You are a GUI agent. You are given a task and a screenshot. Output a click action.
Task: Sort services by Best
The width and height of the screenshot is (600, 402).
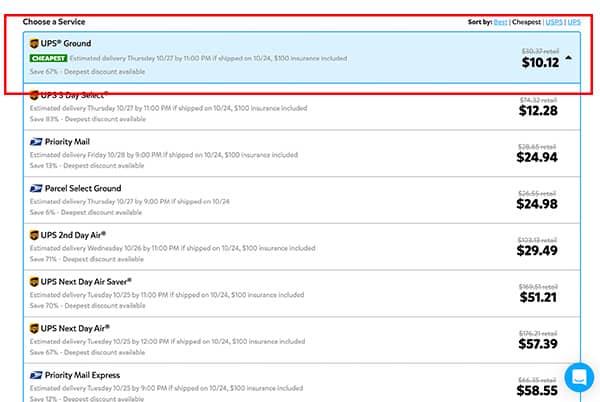coord(501,22)
